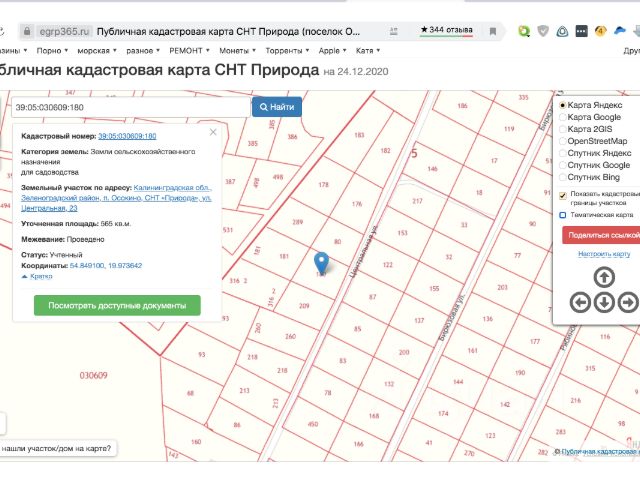Click the pan down arrow on map
Screen dimensions: 640x480
pyautogui.click(x=604, y=302)
